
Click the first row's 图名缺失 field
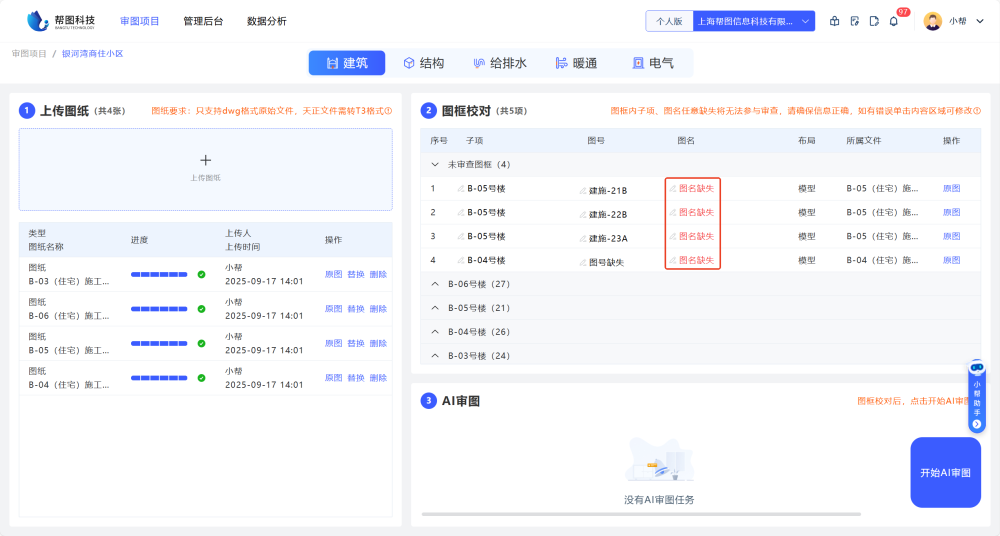click(696, 188)
